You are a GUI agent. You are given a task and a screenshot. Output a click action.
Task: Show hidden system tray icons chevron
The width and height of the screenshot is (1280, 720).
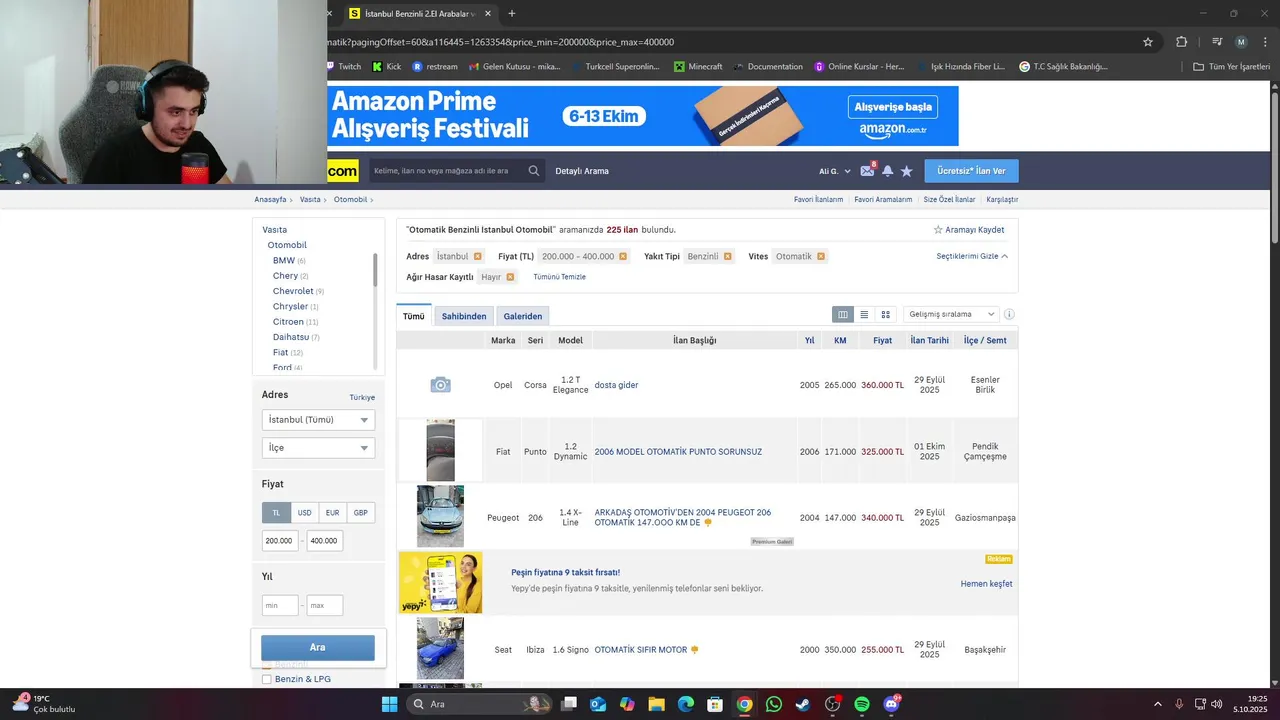click(1158, 704)
